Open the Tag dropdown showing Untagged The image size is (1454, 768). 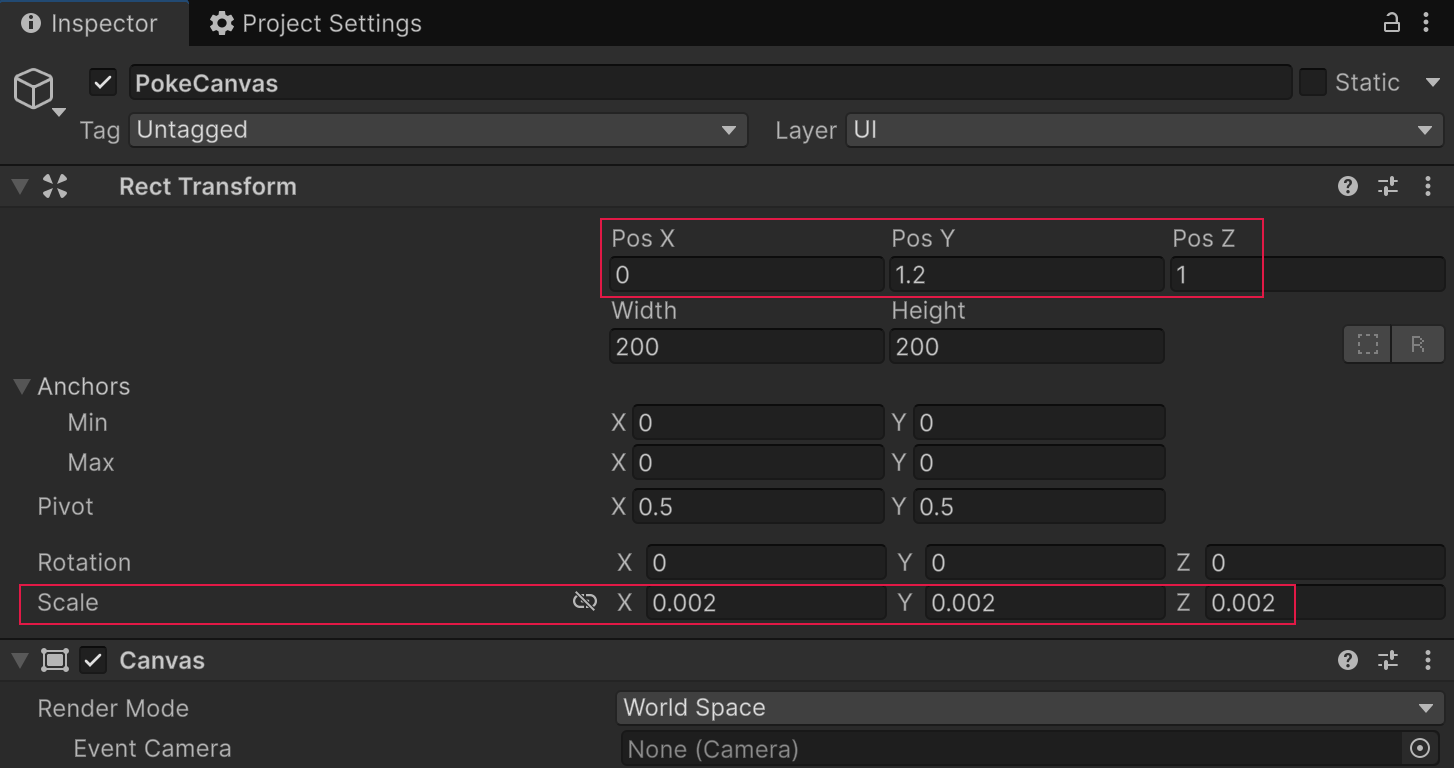point(438,130)
